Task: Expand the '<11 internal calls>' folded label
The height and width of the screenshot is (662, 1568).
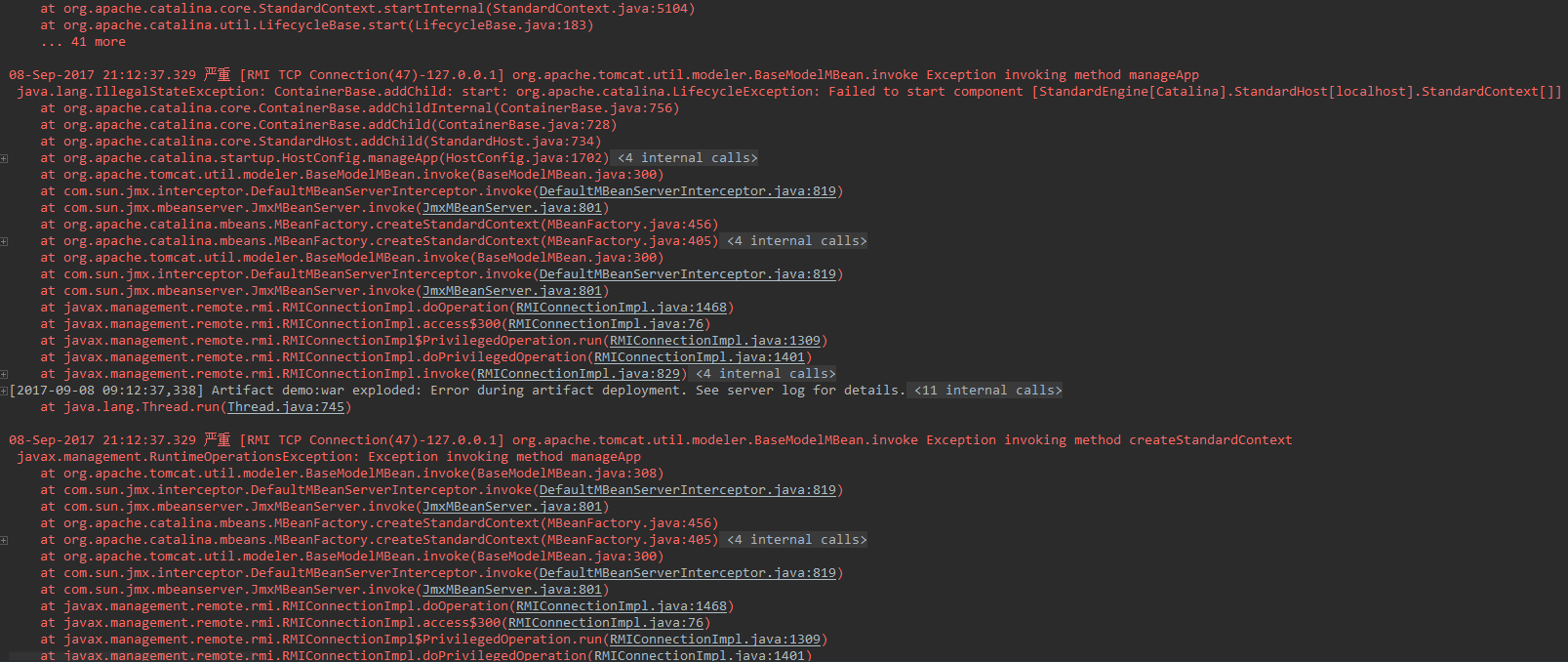Action: click(987, 391)
